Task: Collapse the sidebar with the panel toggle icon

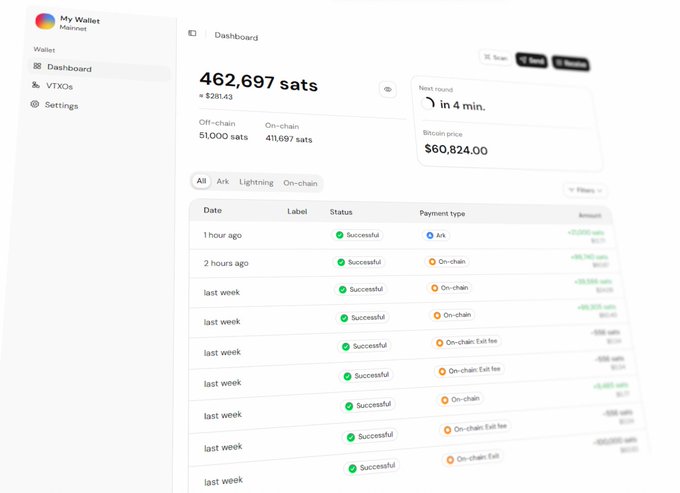Action: click(192, 33)
